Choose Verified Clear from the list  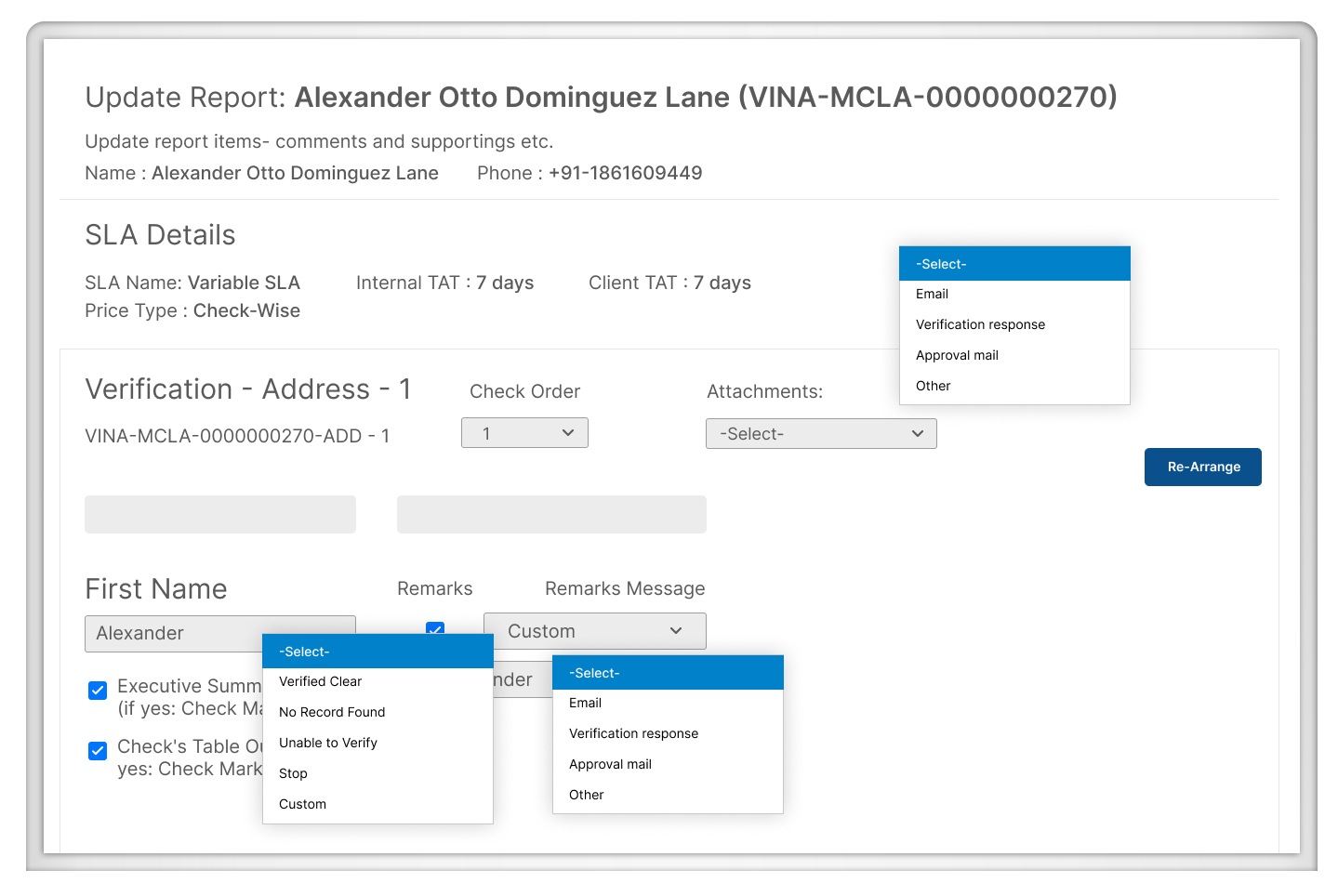click(x=321, y=681)
